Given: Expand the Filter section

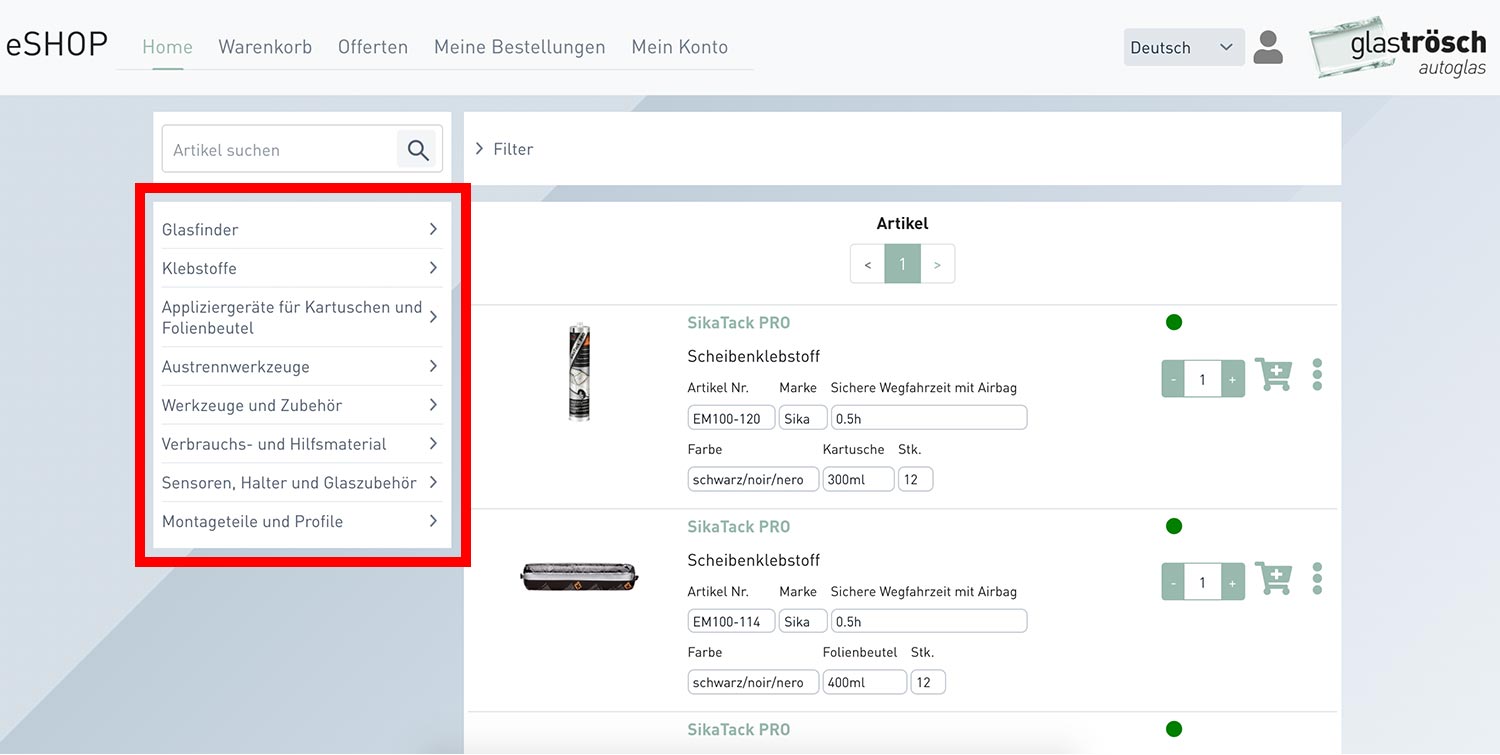Looking at the screenshot, I should [504, 149].
